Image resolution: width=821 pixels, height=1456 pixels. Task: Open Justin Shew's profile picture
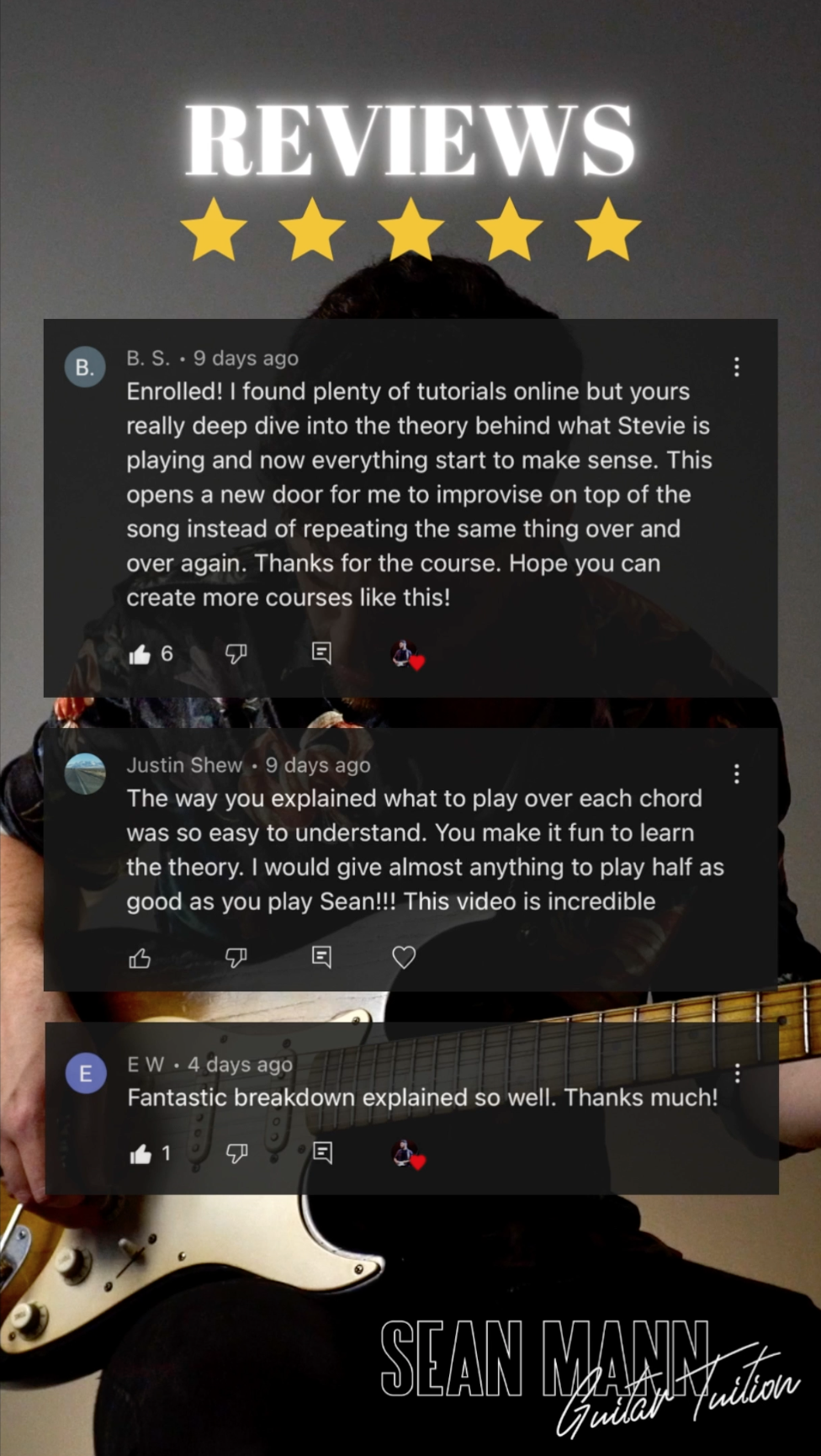point(85,773)
